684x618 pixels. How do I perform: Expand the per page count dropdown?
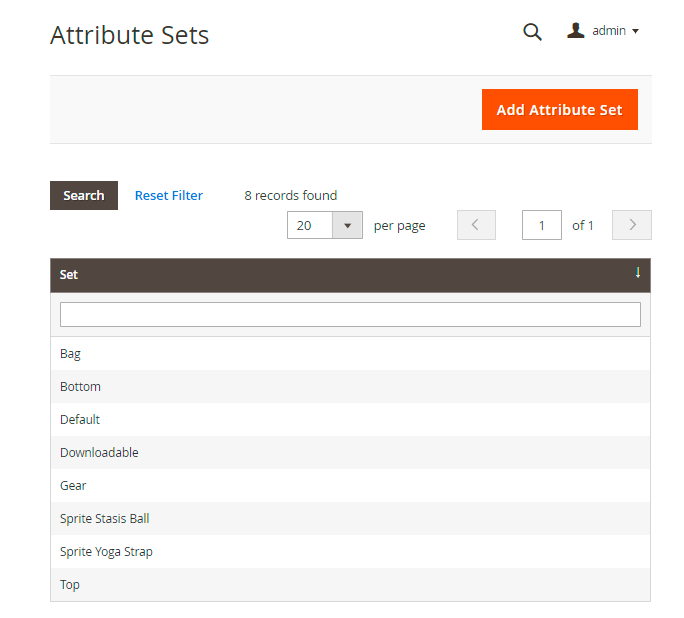347,225
